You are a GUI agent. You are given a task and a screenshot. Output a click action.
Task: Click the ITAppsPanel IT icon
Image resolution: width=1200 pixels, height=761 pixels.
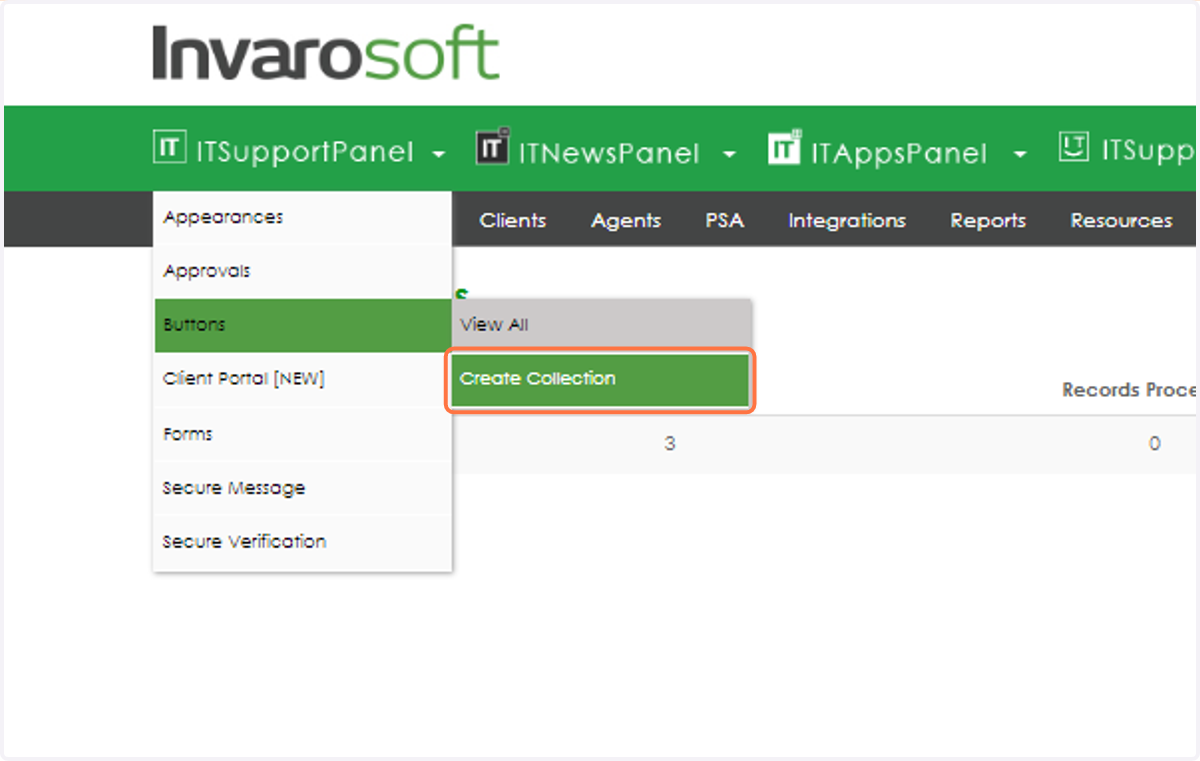click(x=785, y=148)
